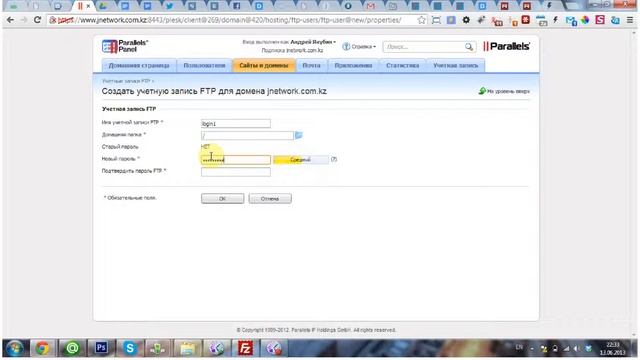Click the lightning bolt extension icon
This screenshot has width=640, height=360.
(x=556, y=20)
